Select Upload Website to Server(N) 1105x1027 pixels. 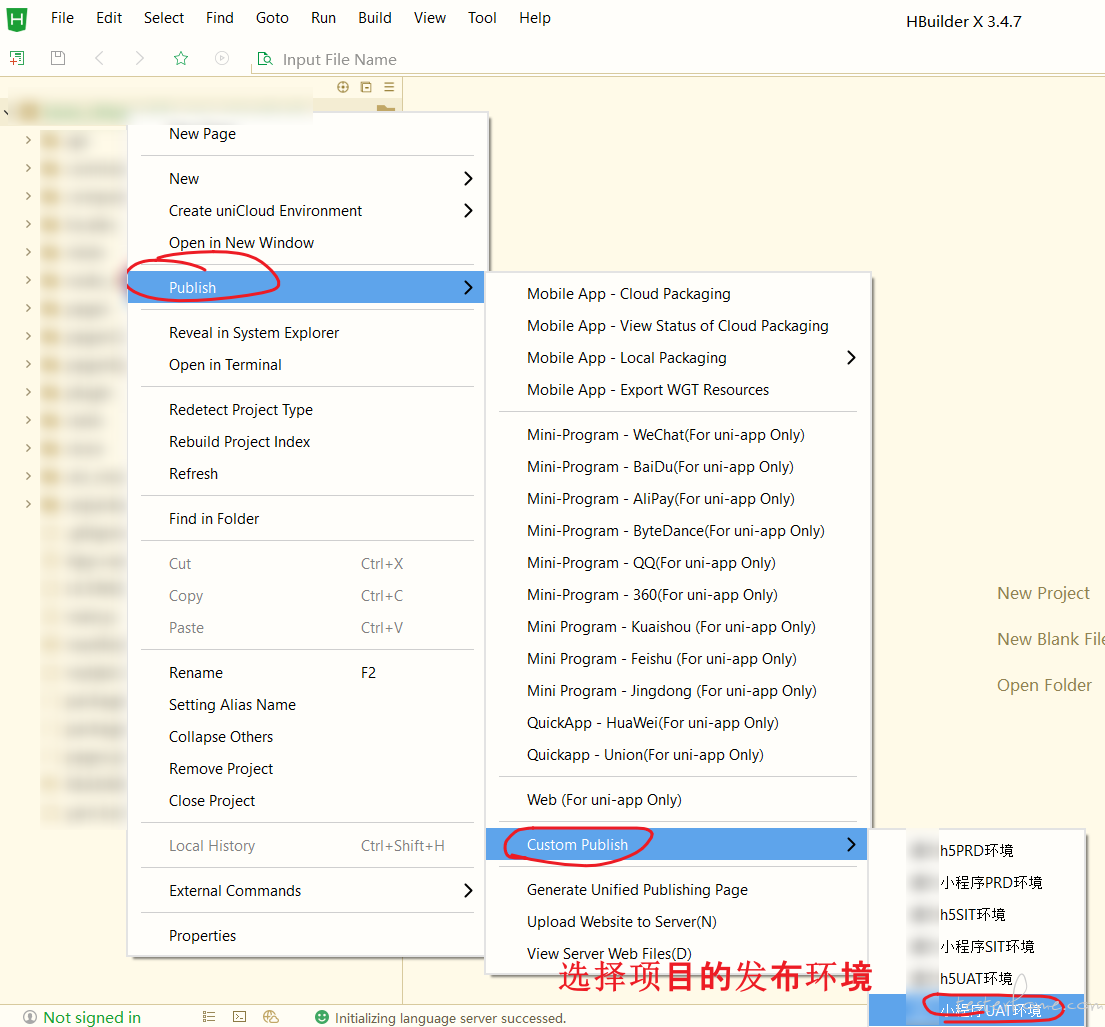[x=622, y=922]
